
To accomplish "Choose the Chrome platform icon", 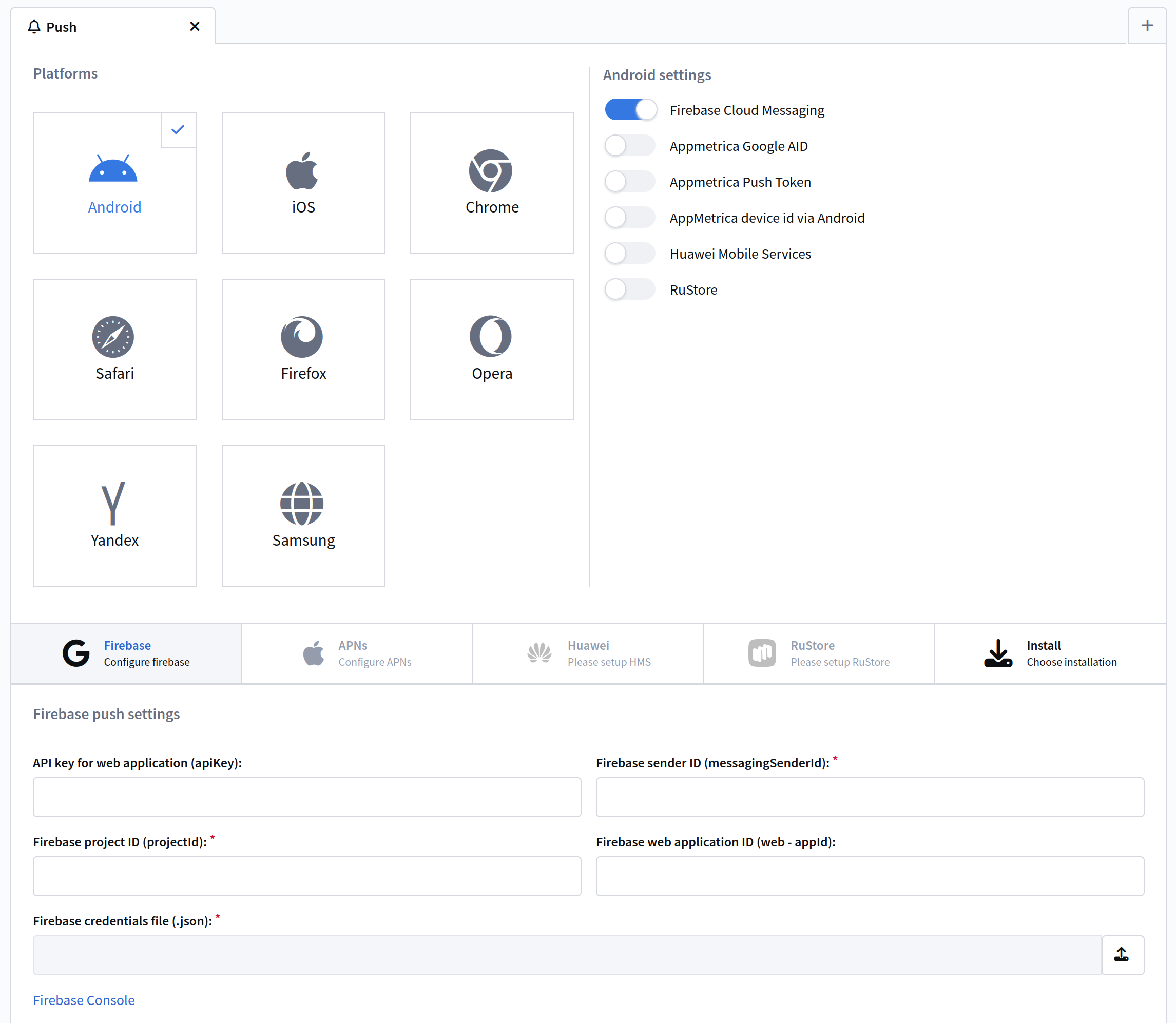I will (490, 171).
